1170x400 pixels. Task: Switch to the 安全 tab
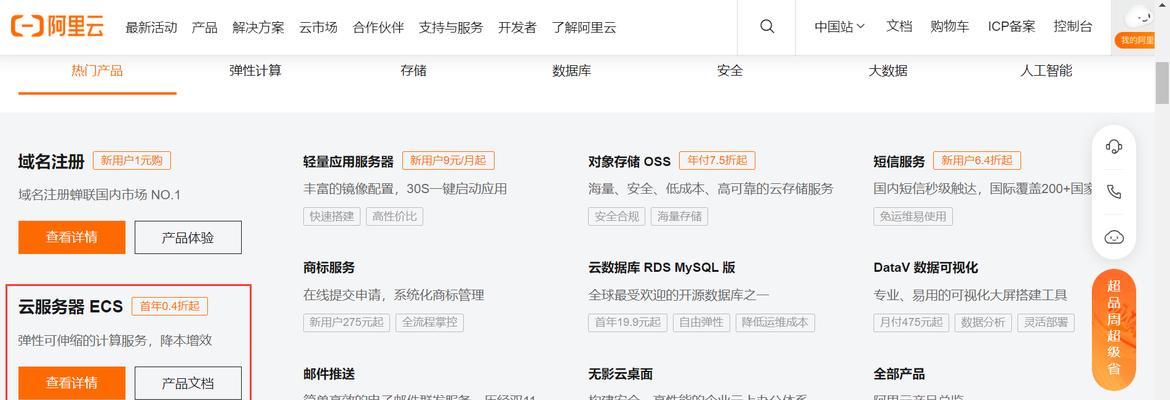coord(730,71)
